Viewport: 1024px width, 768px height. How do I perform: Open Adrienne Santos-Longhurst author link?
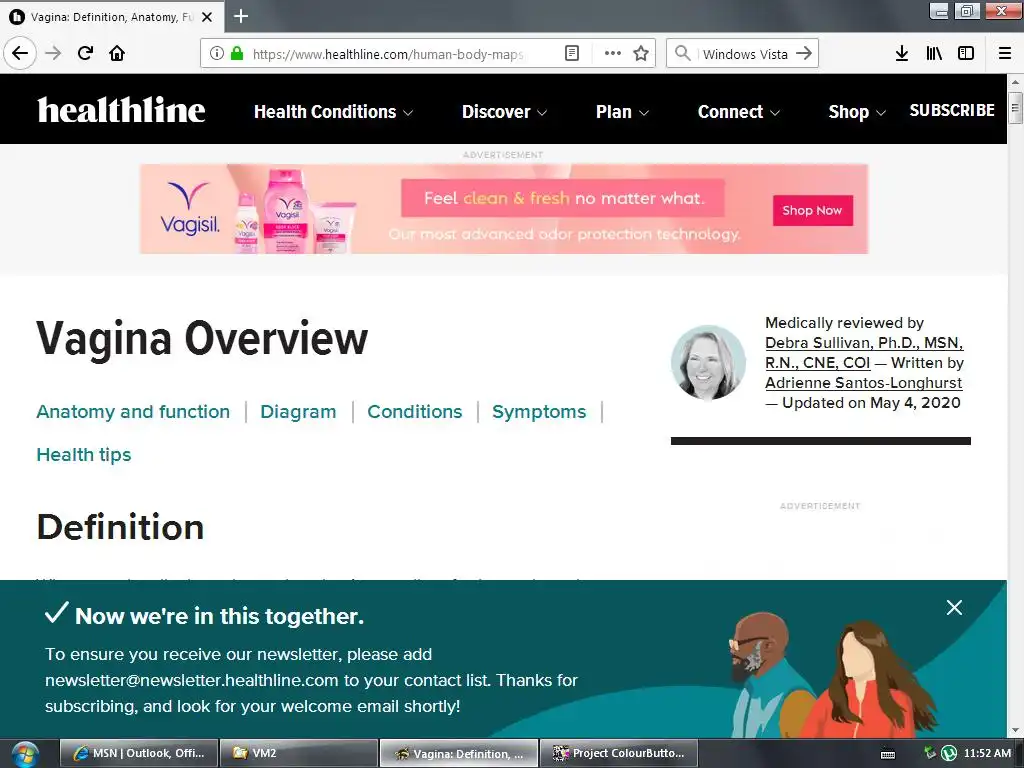(863, 383)
